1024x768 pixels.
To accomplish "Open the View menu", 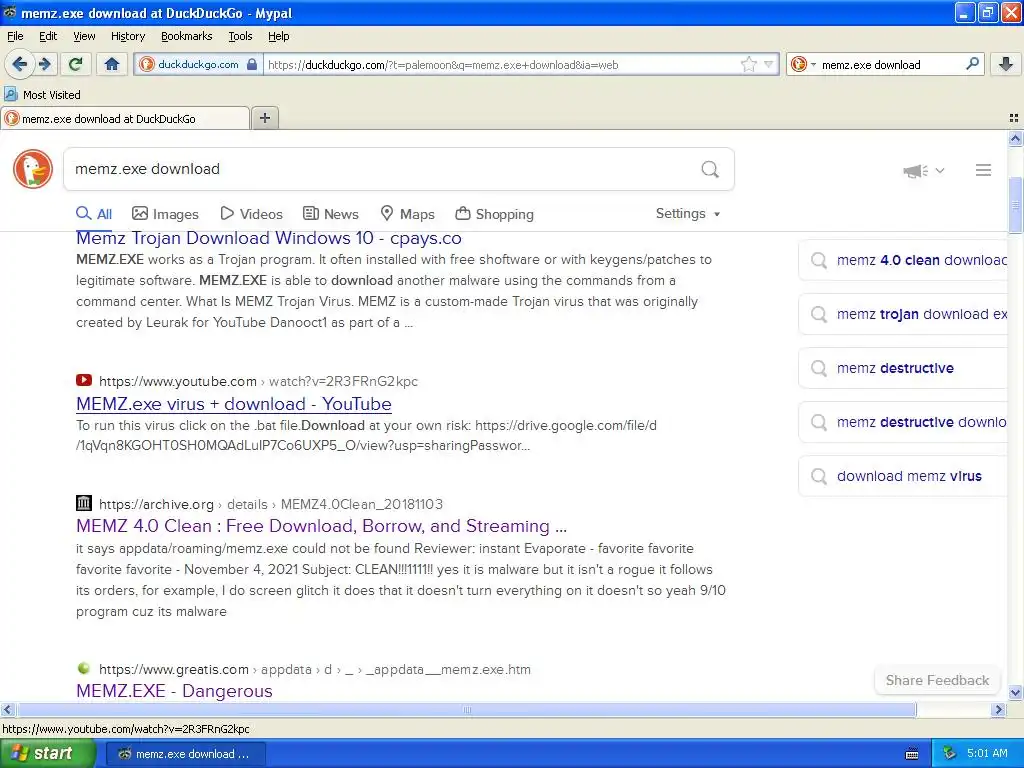I will pyautogui.click(x=84, y=36).
